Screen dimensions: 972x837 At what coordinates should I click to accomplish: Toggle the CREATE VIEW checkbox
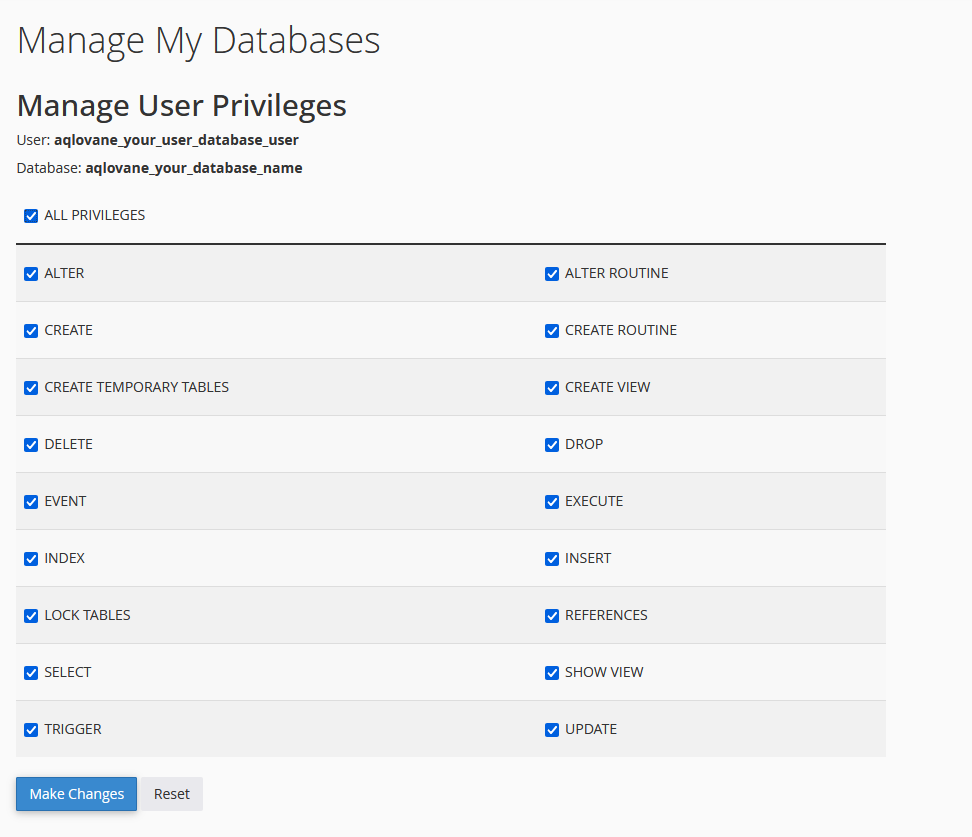[x=552, y=388]
